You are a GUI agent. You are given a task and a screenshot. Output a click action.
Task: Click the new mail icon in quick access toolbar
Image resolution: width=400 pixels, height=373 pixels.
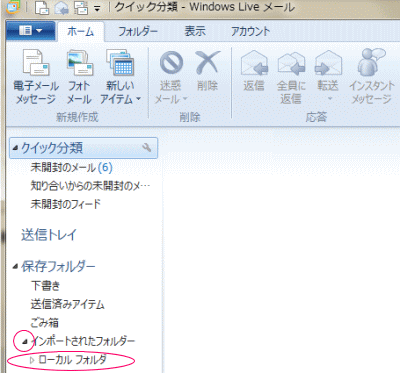(x=42, y=8)
